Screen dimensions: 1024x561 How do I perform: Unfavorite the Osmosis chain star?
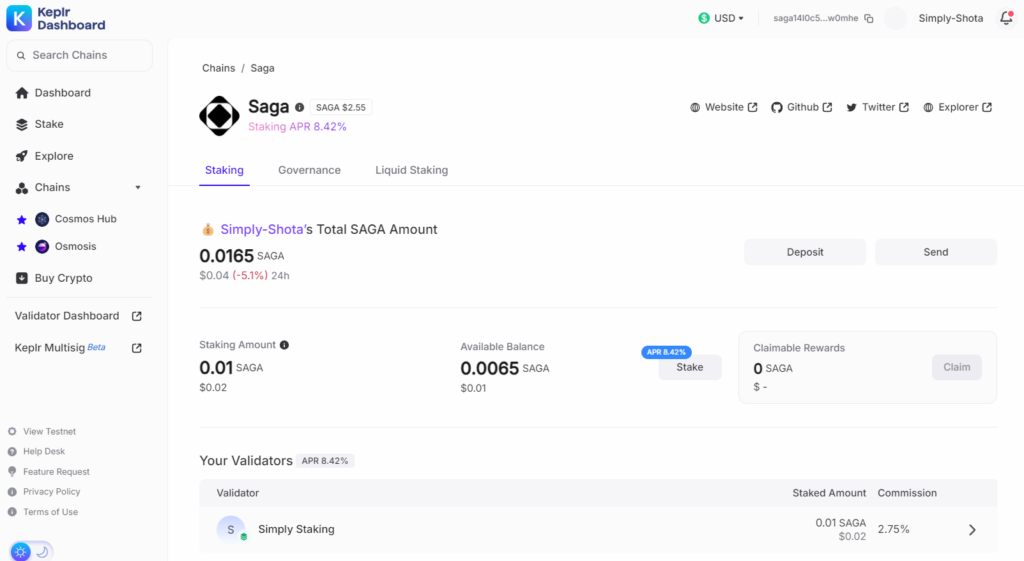[21, 247]
